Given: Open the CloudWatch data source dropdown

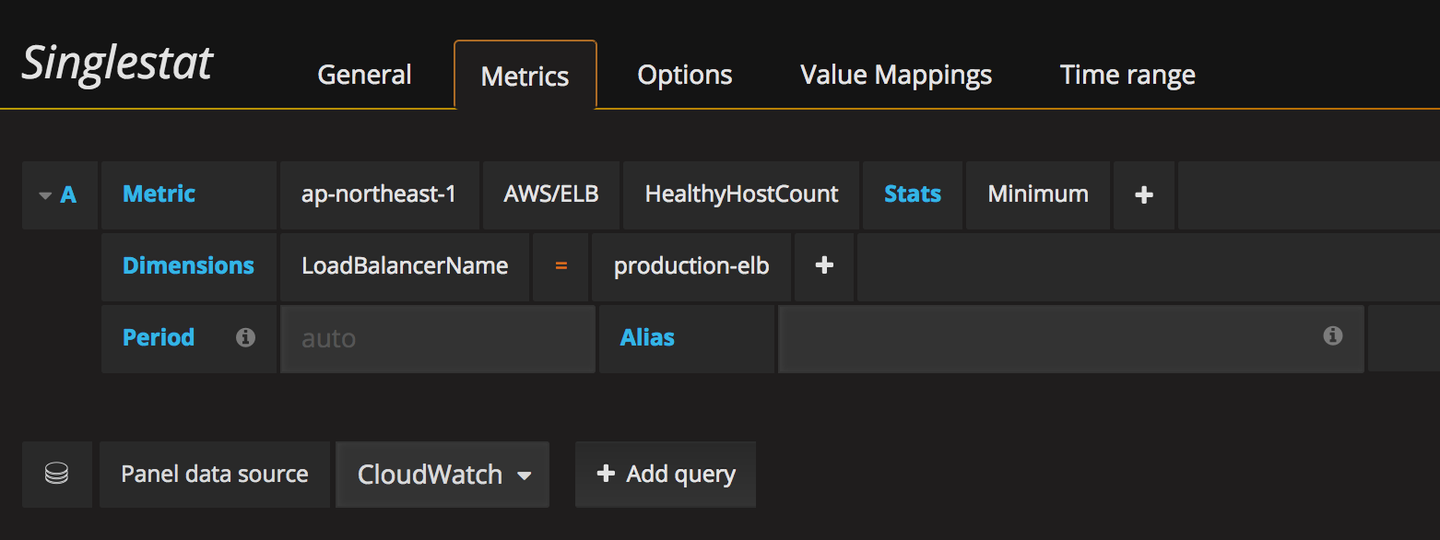Looking at the screenshot, I should coord(443,474).
